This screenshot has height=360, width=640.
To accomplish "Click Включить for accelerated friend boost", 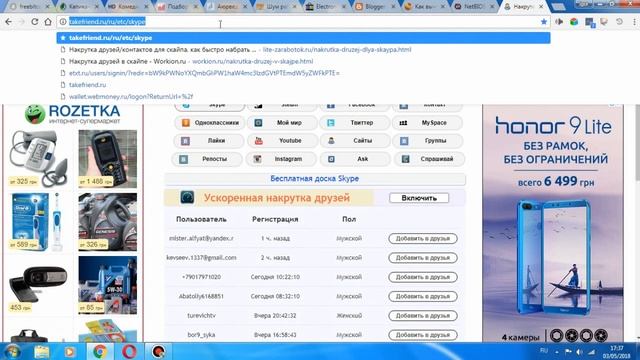I will pos(419,198).
